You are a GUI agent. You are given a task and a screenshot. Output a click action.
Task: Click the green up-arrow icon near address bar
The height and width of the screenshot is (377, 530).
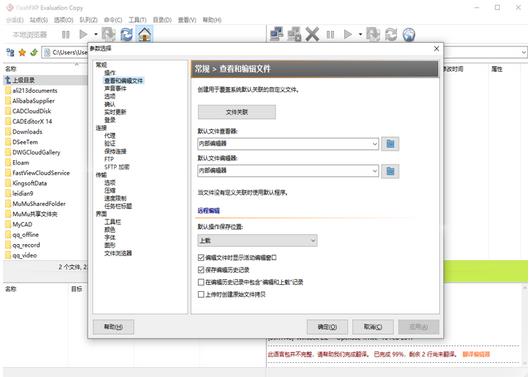pos(34,52)
